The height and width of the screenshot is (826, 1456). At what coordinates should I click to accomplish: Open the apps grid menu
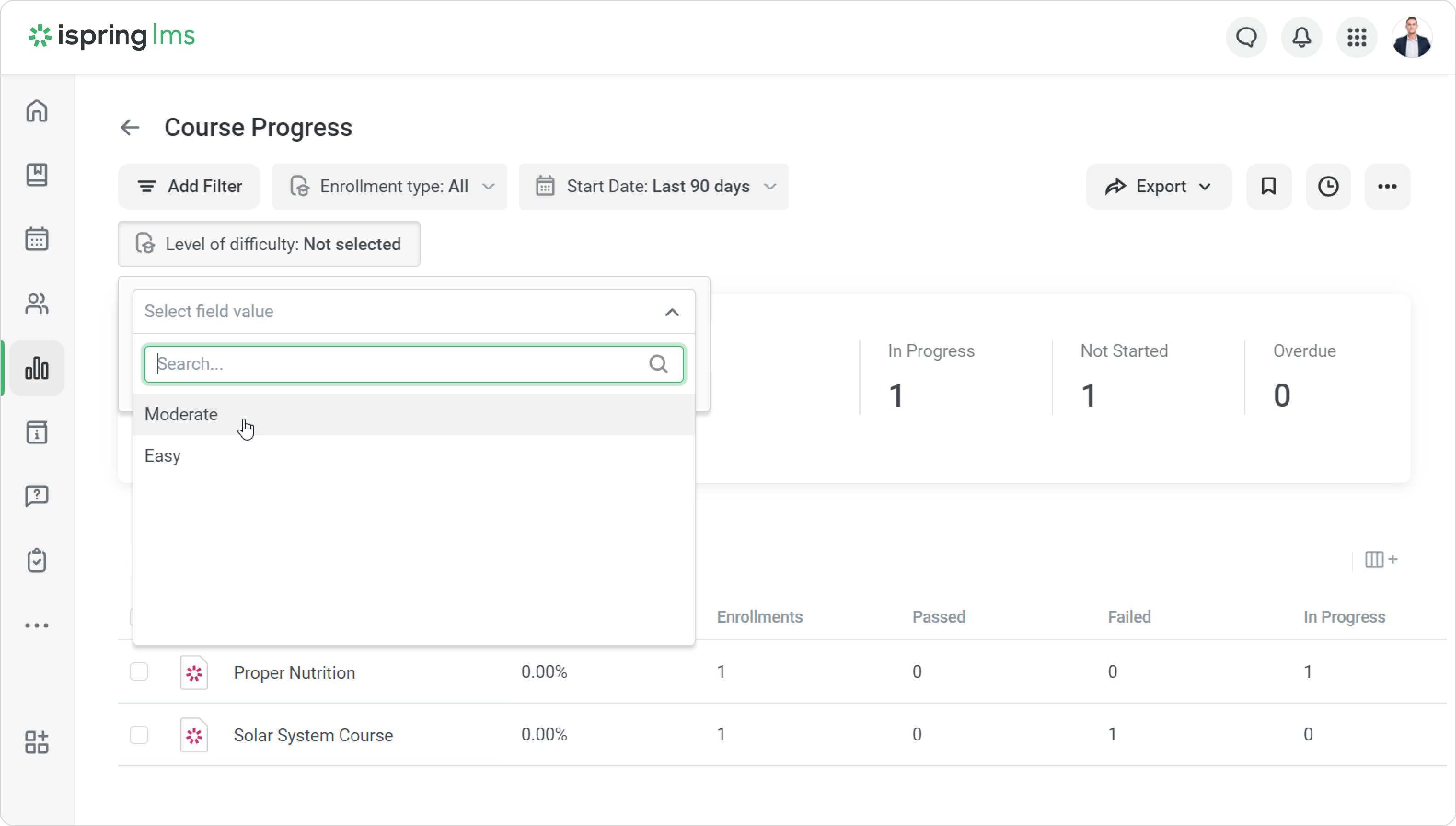pyautogui.click(x=1357, y=37)
